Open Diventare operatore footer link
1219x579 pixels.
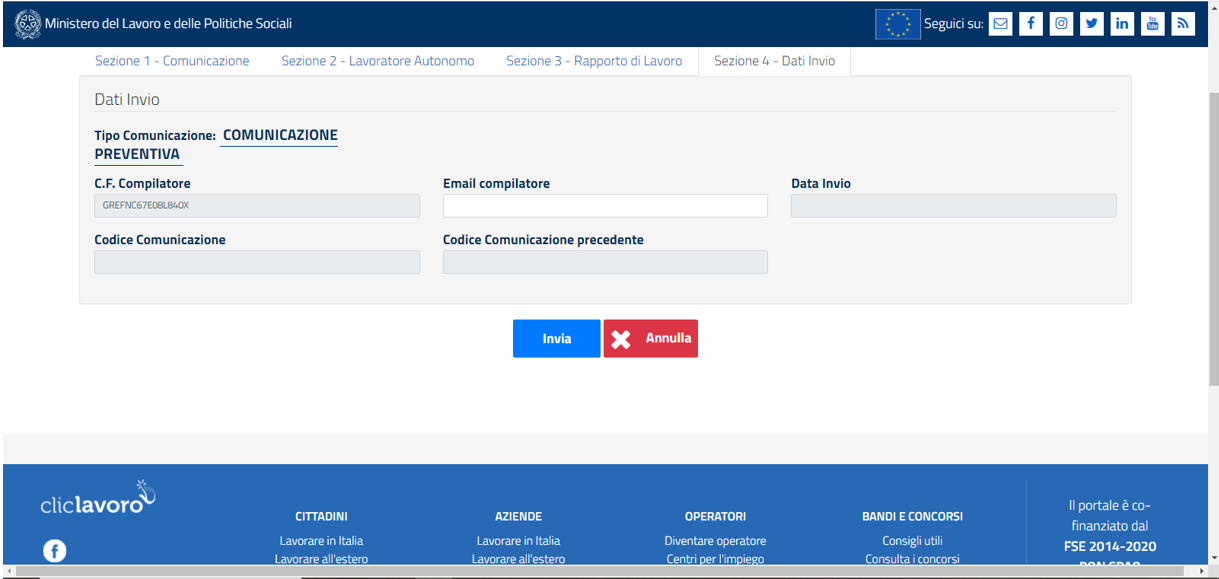coord(715,541)
